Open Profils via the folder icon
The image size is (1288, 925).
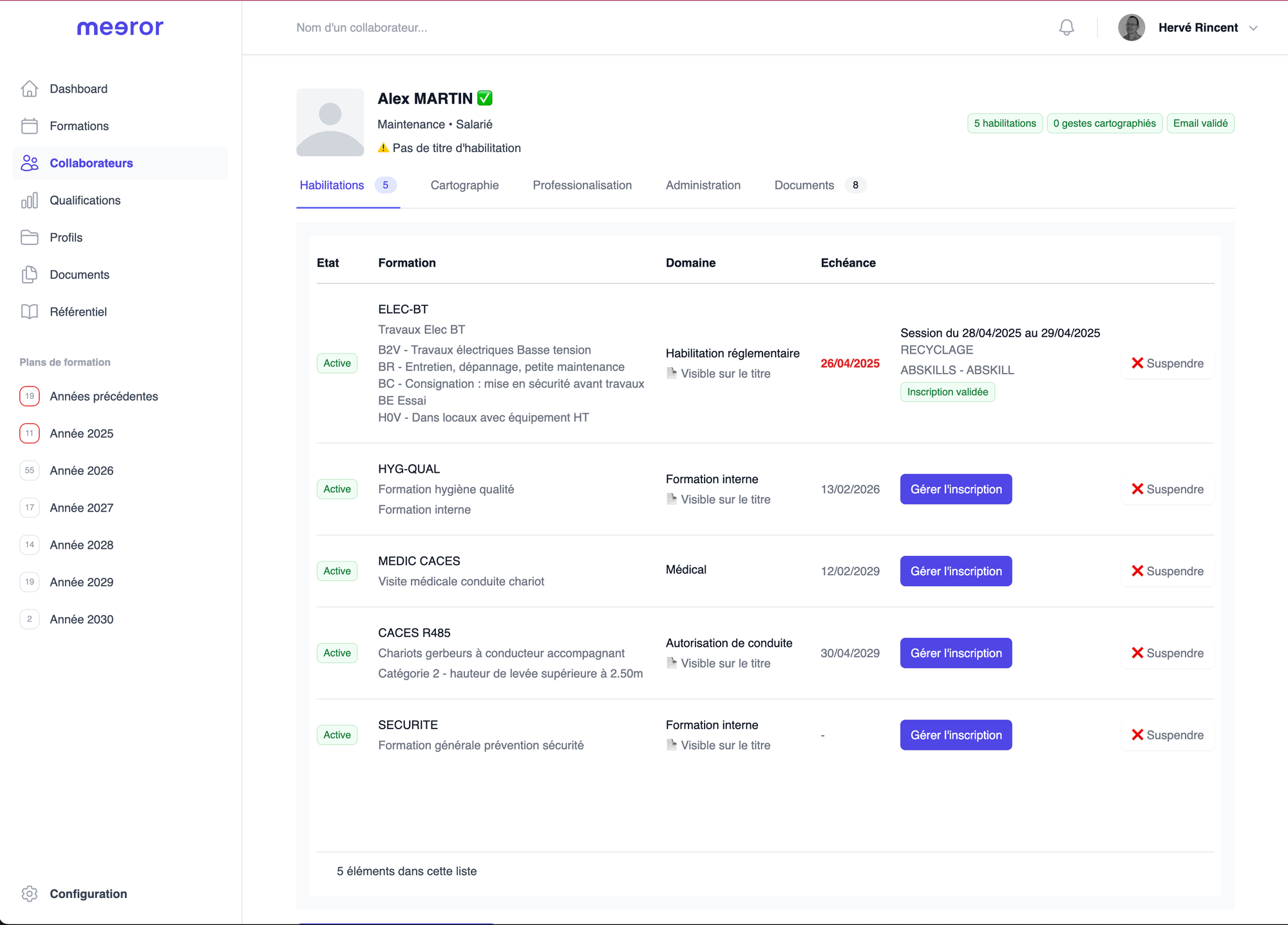coord(30,237)
